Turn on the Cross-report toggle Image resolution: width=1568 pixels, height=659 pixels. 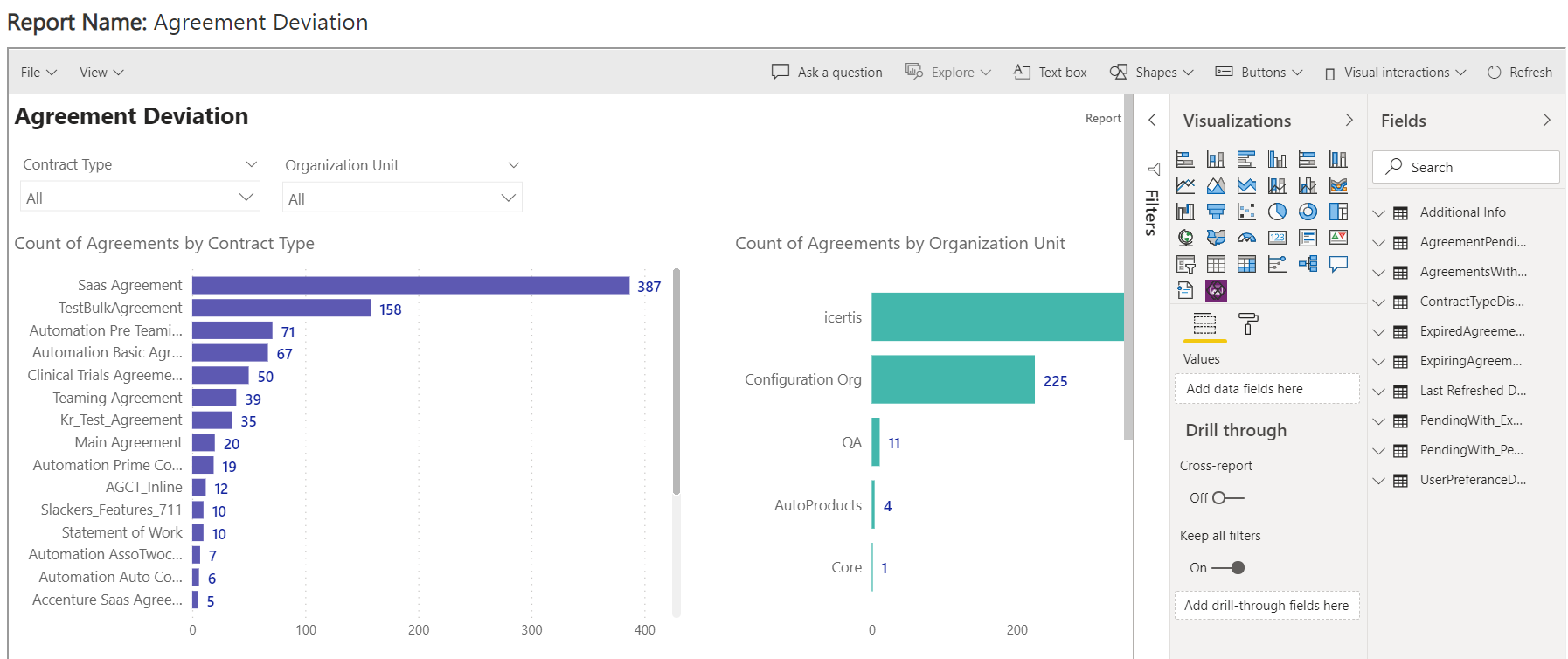click(x=1227, y=498)
